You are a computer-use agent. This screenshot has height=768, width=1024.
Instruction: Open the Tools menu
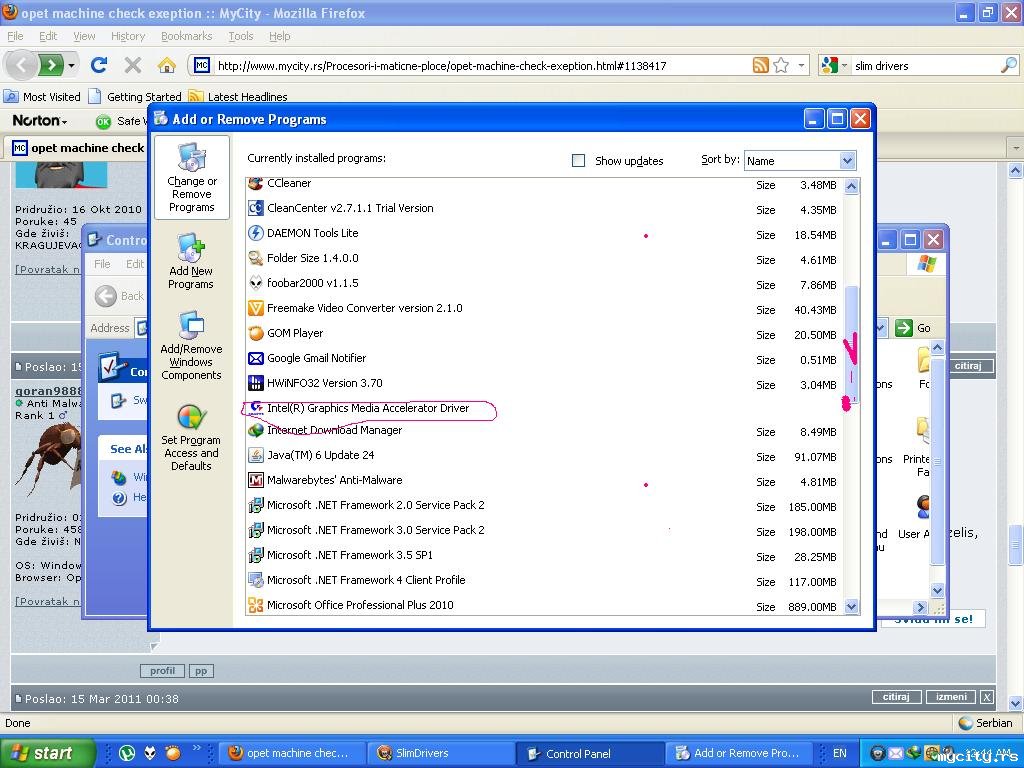240,36
